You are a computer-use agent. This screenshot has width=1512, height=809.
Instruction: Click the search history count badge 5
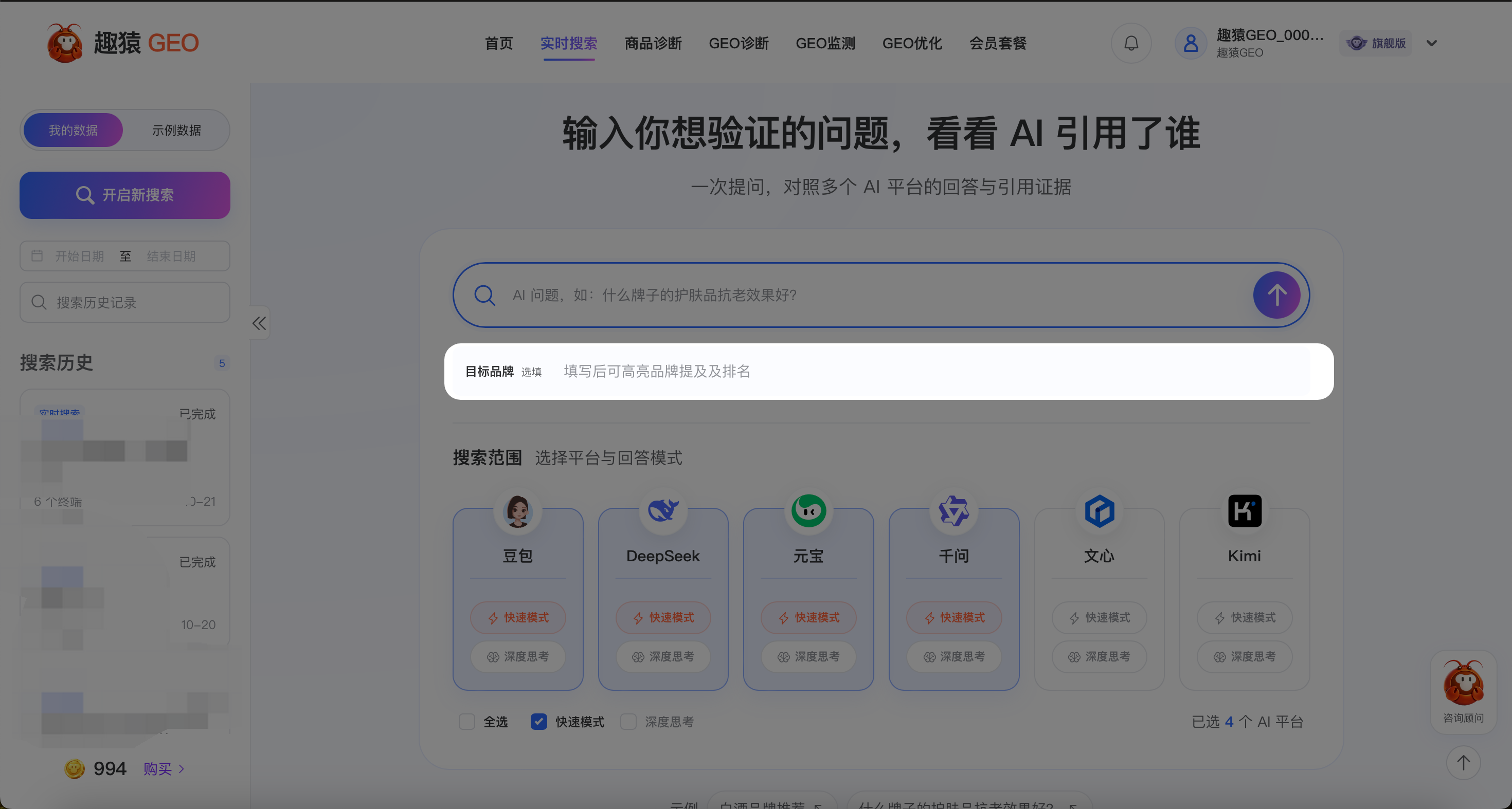pyautogui.click(x=222, y=363)
